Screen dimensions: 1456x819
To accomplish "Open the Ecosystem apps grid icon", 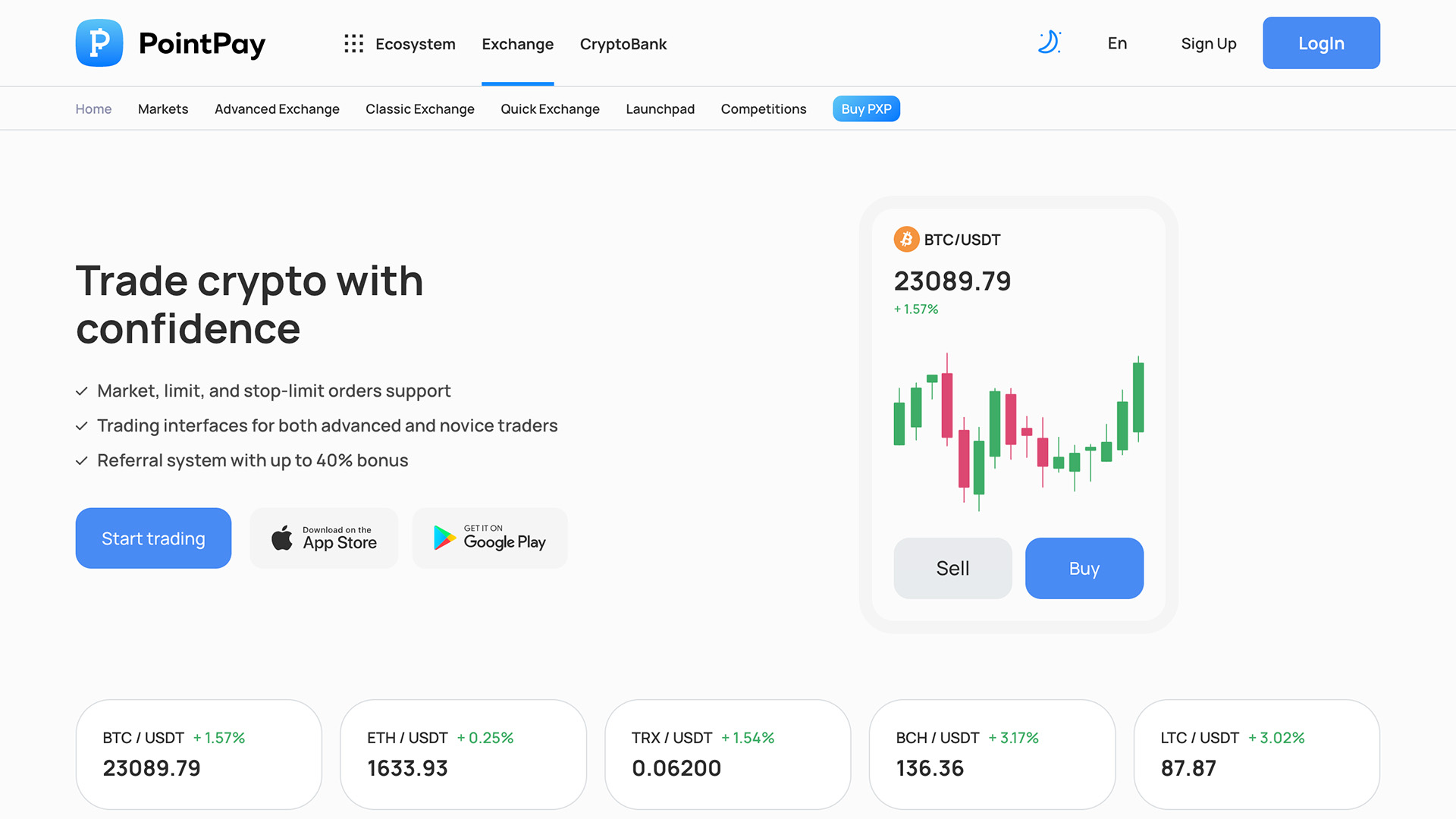I will pos(353,43).
